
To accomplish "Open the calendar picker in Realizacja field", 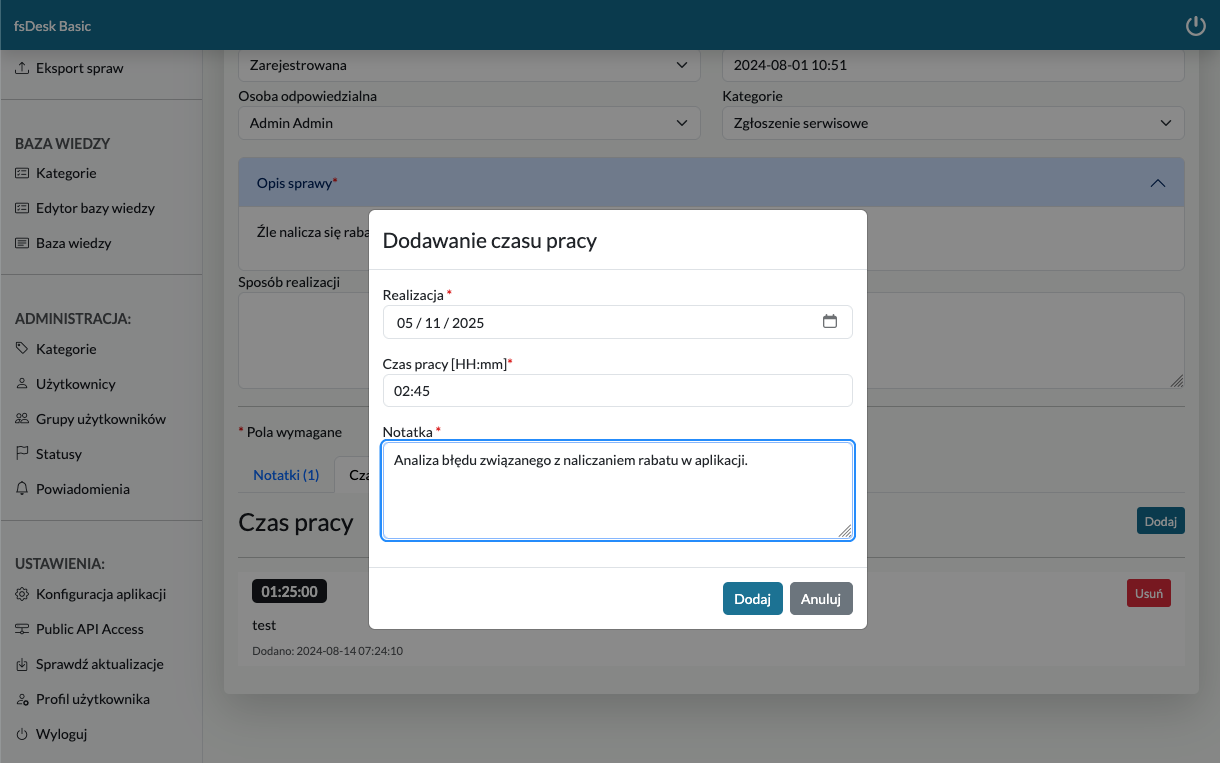I will coord(829,322).
